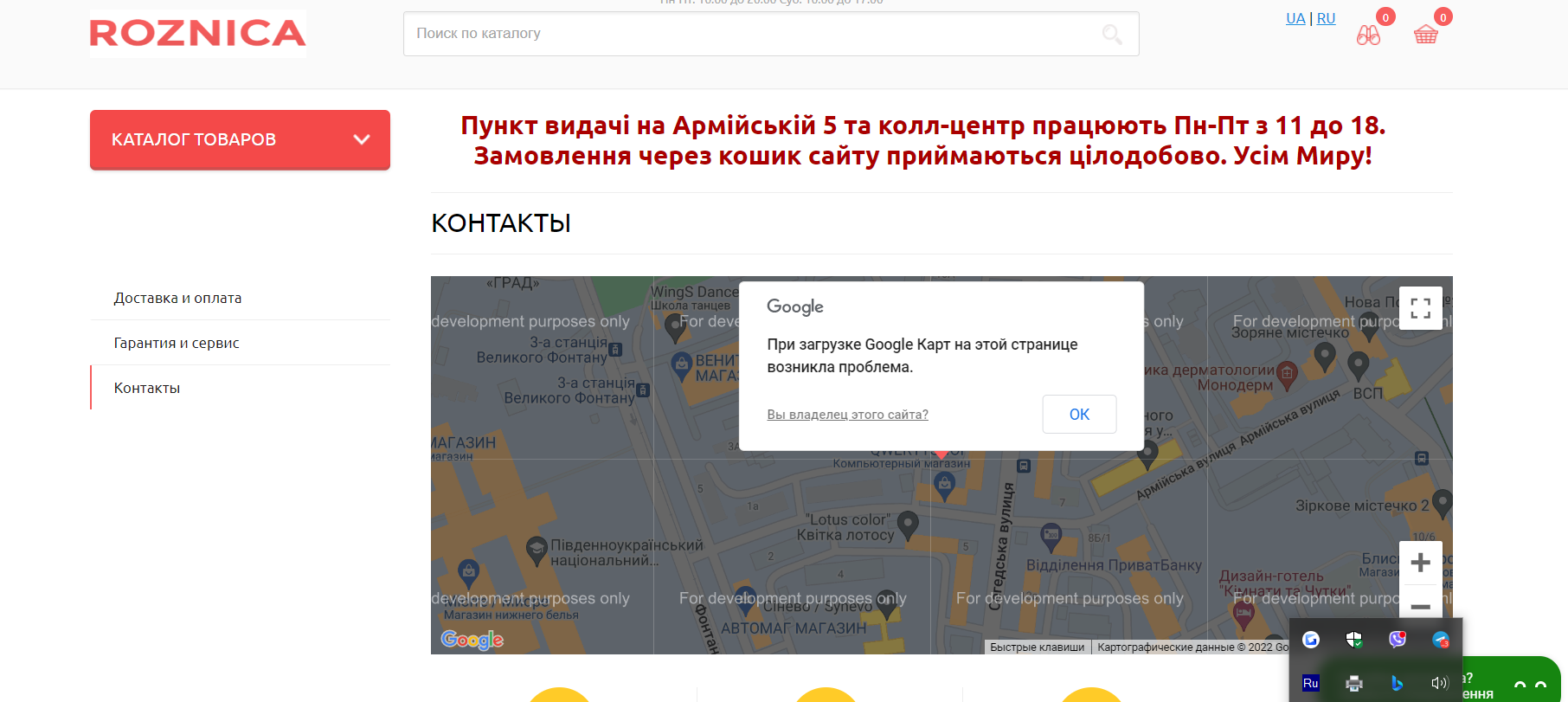Viewport: 1568px width, 702px height.
Task: Open Доставка и оплата menu item
Action: click(x=178, y=298)
